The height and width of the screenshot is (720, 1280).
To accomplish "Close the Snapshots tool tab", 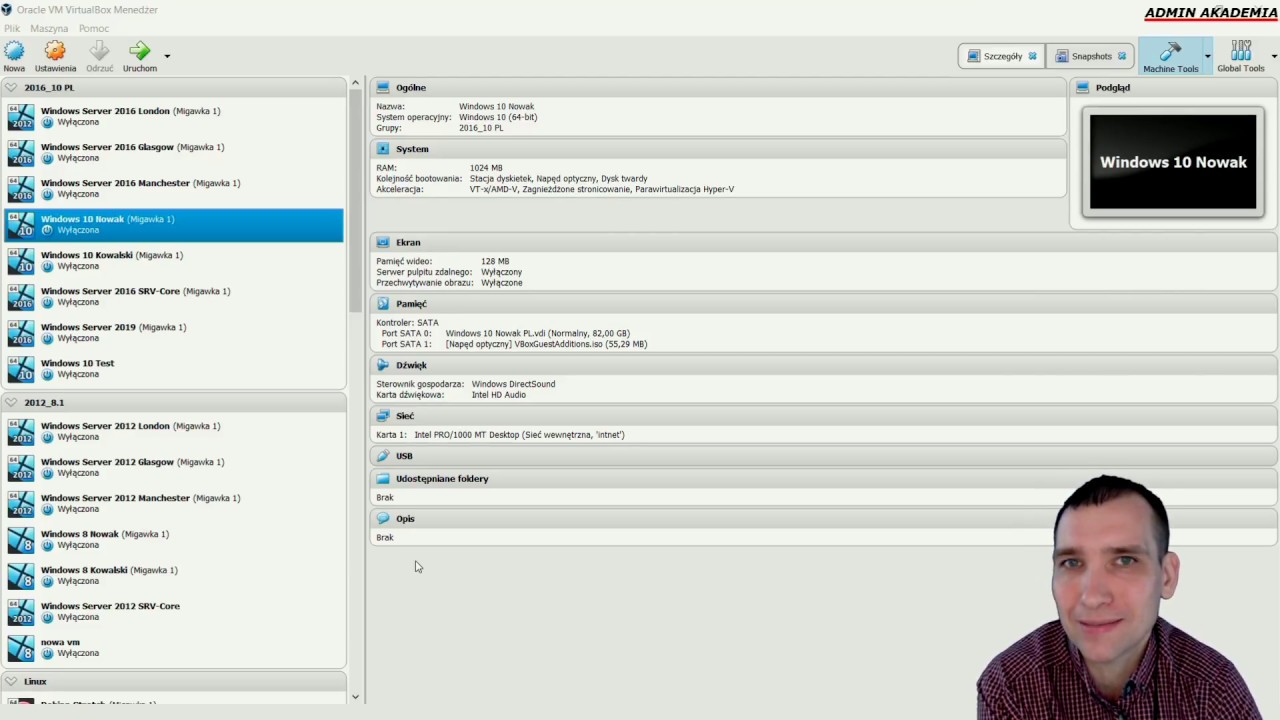I will click(x=1122, y=56).
